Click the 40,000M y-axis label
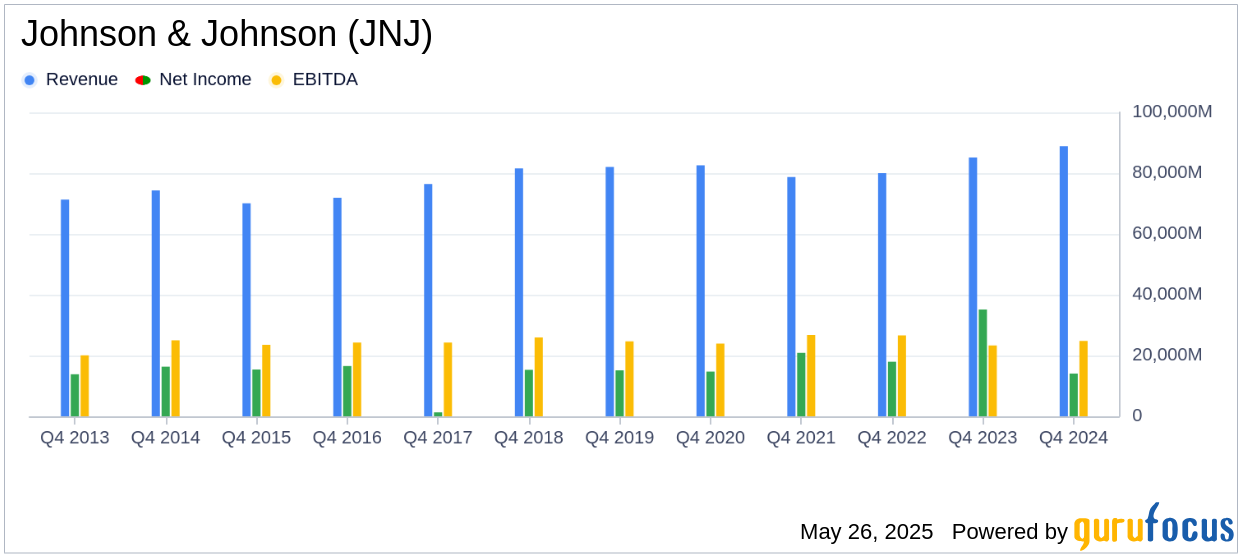 point(1167,295)
